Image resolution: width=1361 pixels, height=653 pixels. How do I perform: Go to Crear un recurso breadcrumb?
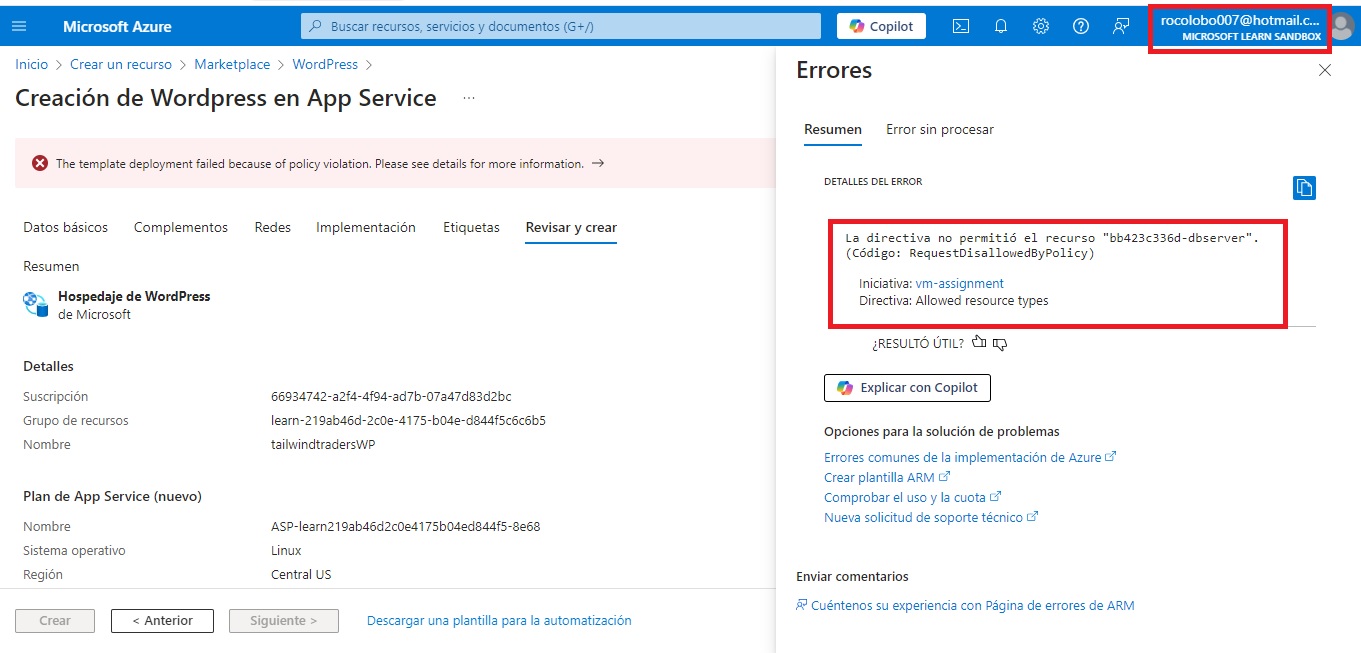tap(121, 64)
